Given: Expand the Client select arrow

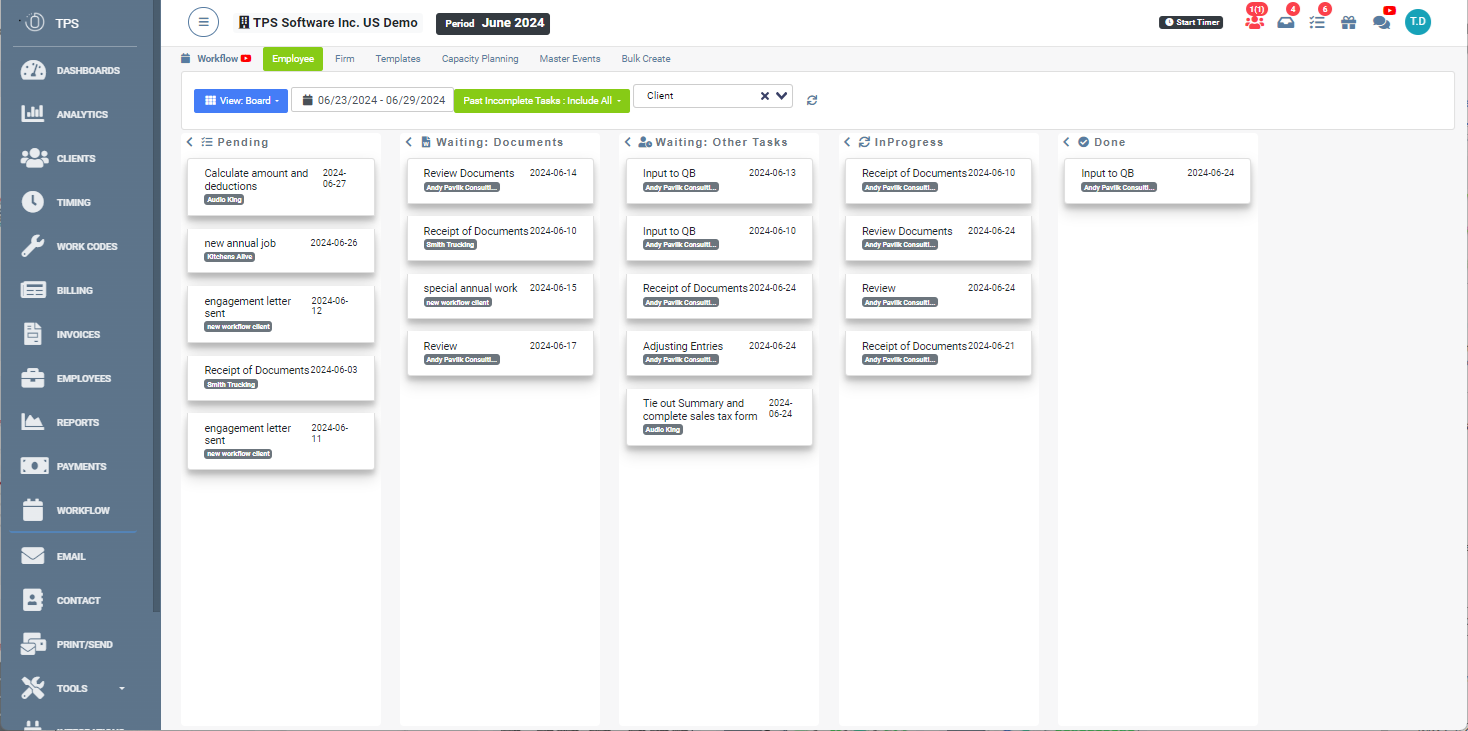Looking at the screenshot, I should [x=782, y=96].
